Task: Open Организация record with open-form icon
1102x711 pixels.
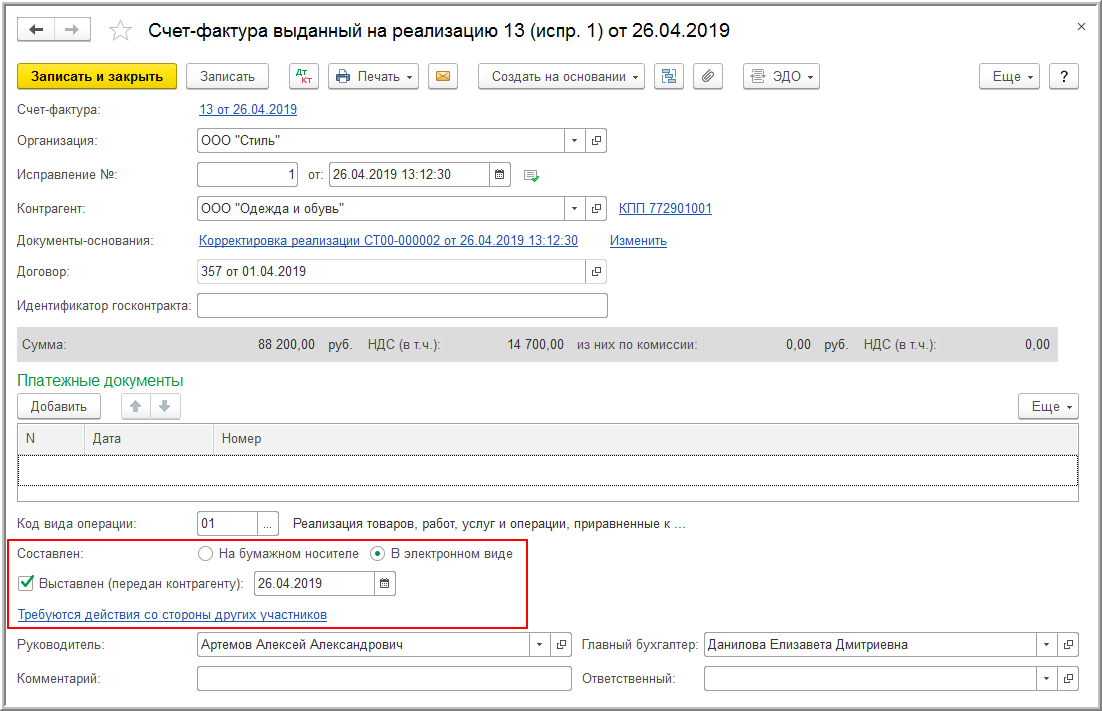Action: tap(597, 141)
